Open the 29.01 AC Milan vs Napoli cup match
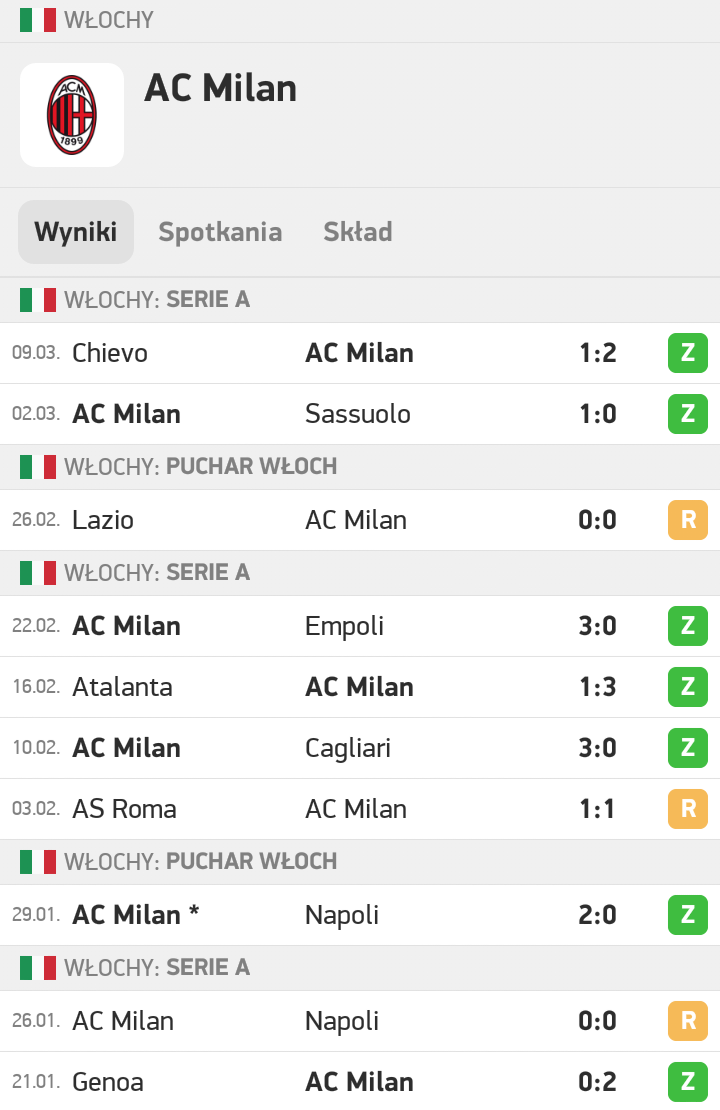This screenshot has height=1110, width=720. click(x=360, y=915)
